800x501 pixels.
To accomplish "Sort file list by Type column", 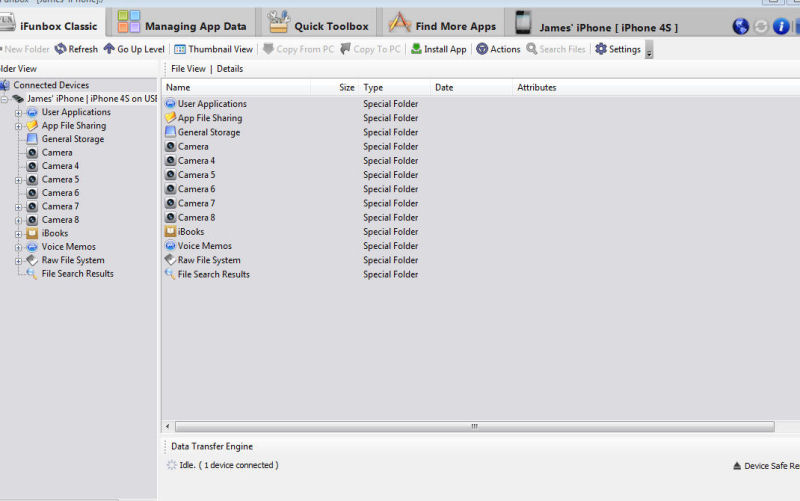I will (394, 87).
